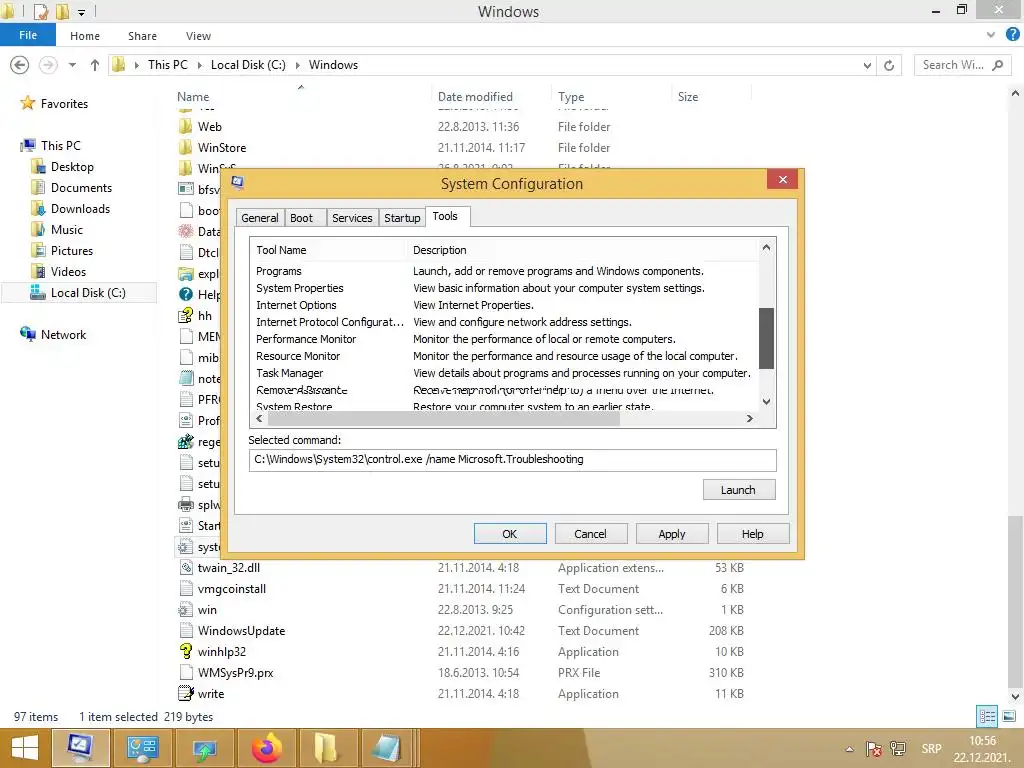
Task: Open the recent locations dropdown arrow
Action: coord(72,65)
